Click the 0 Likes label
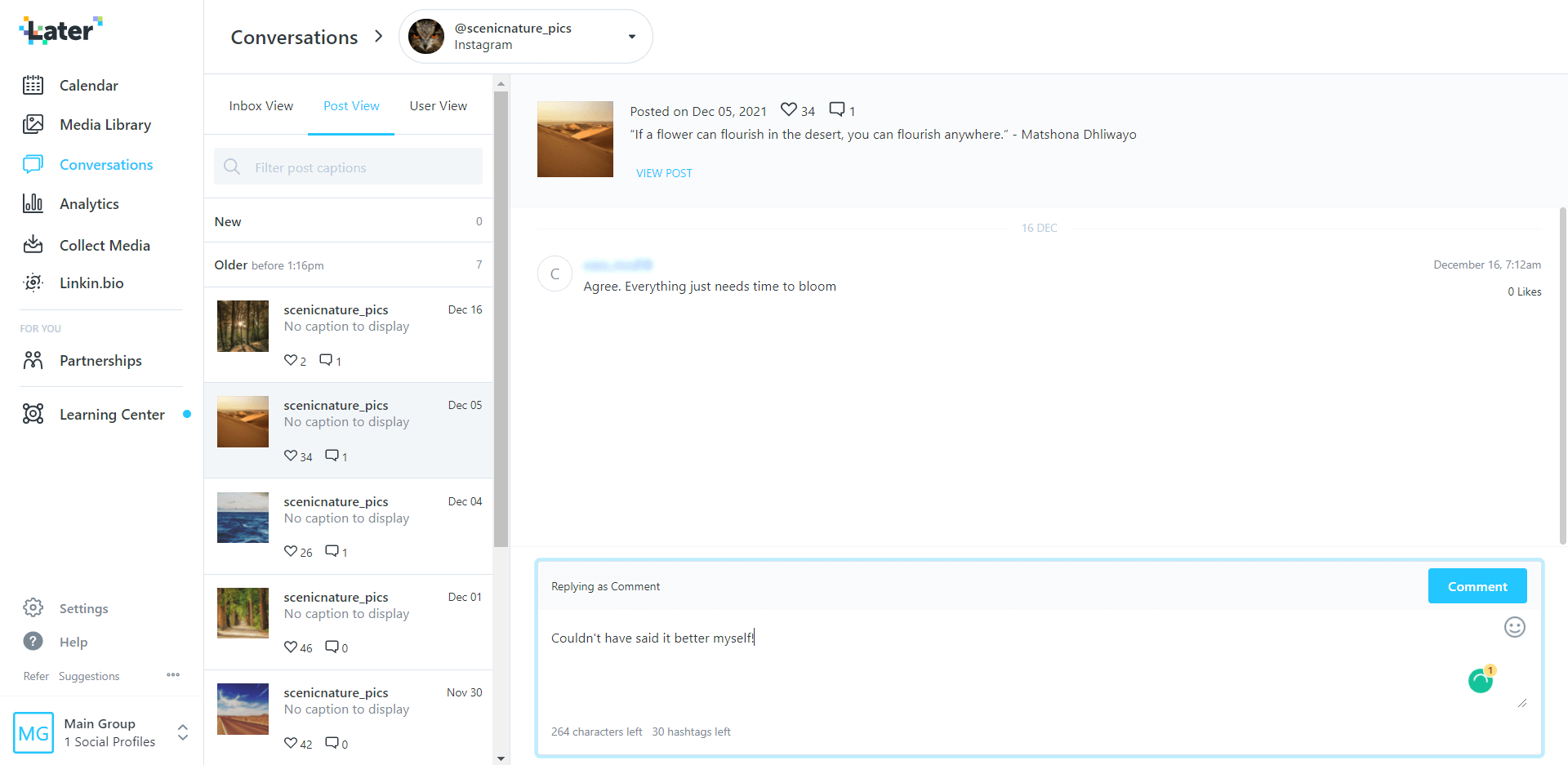 (x=1524, y=291)
